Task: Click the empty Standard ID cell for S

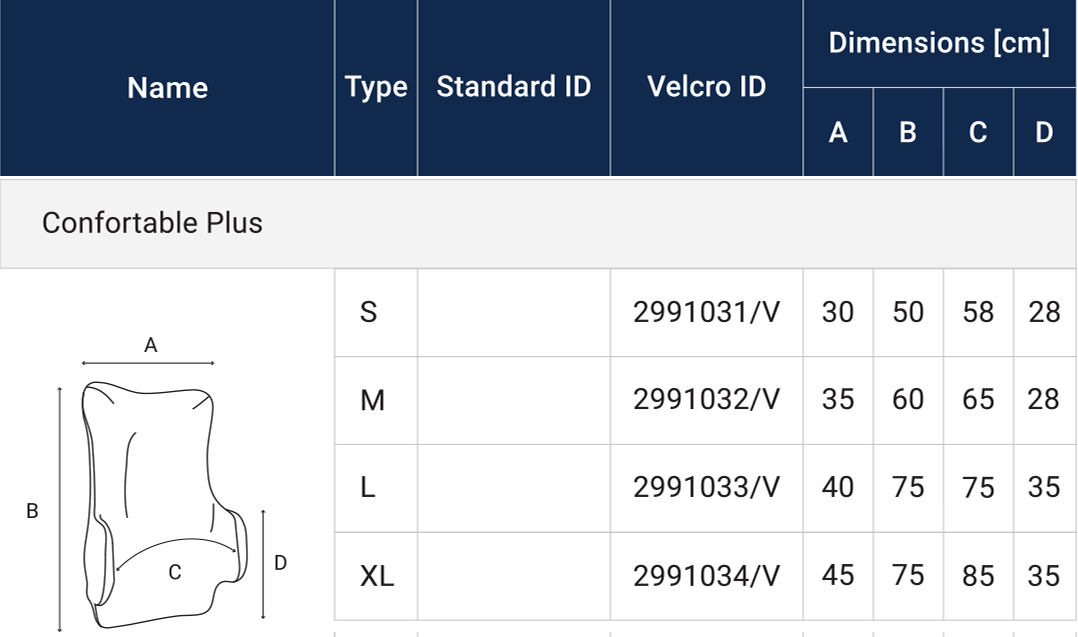Action: (x=513, y=312)
